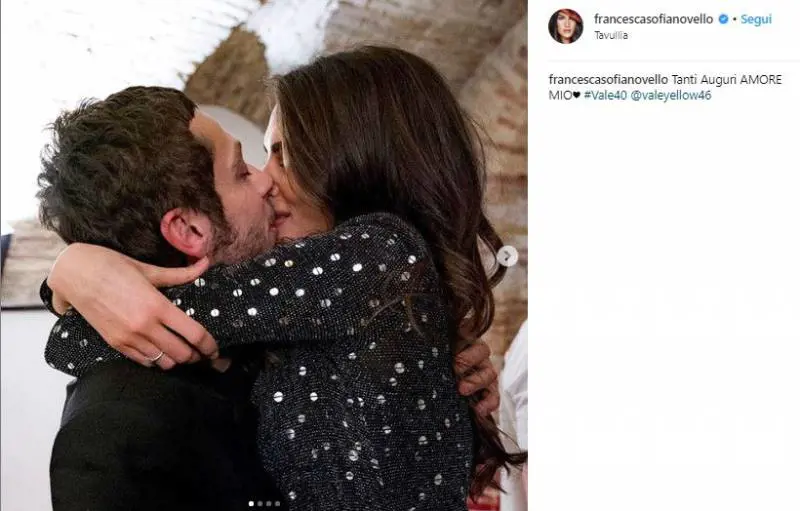Click francescasofianovello username in header
This screenshot has width=800, height=511.
(654, 19)
